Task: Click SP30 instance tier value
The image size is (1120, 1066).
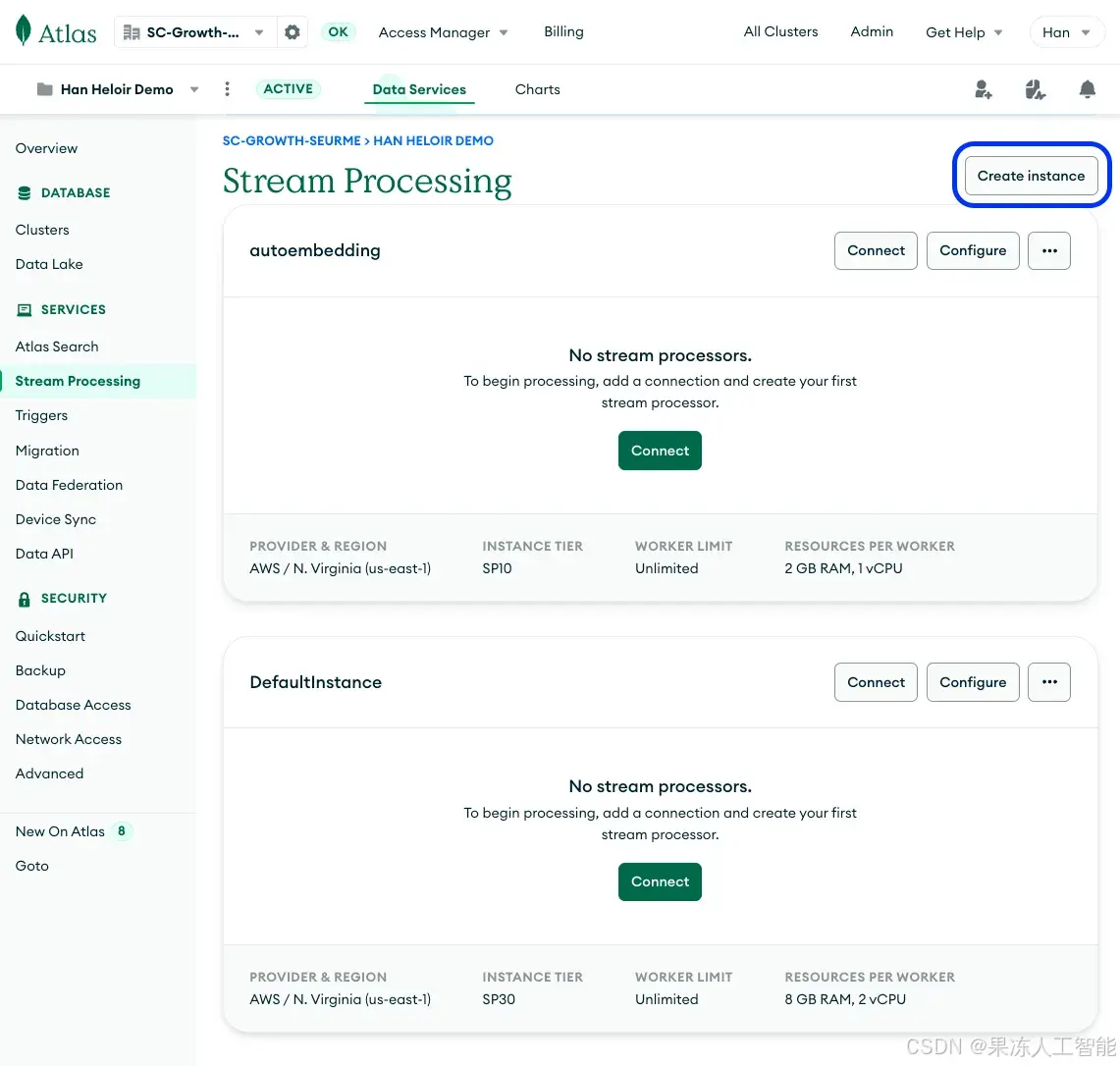Action: 499,999
